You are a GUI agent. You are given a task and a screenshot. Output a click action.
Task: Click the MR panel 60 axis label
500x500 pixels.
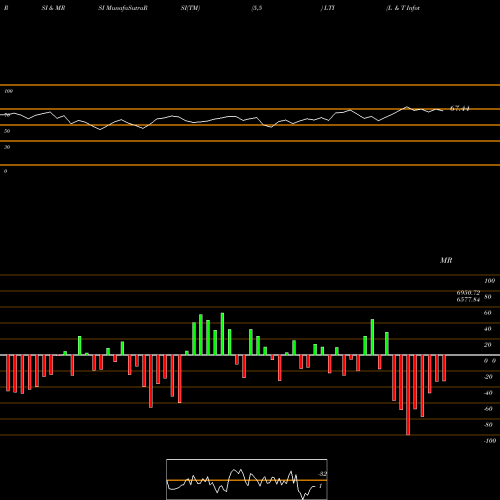(x=487, y=313)
